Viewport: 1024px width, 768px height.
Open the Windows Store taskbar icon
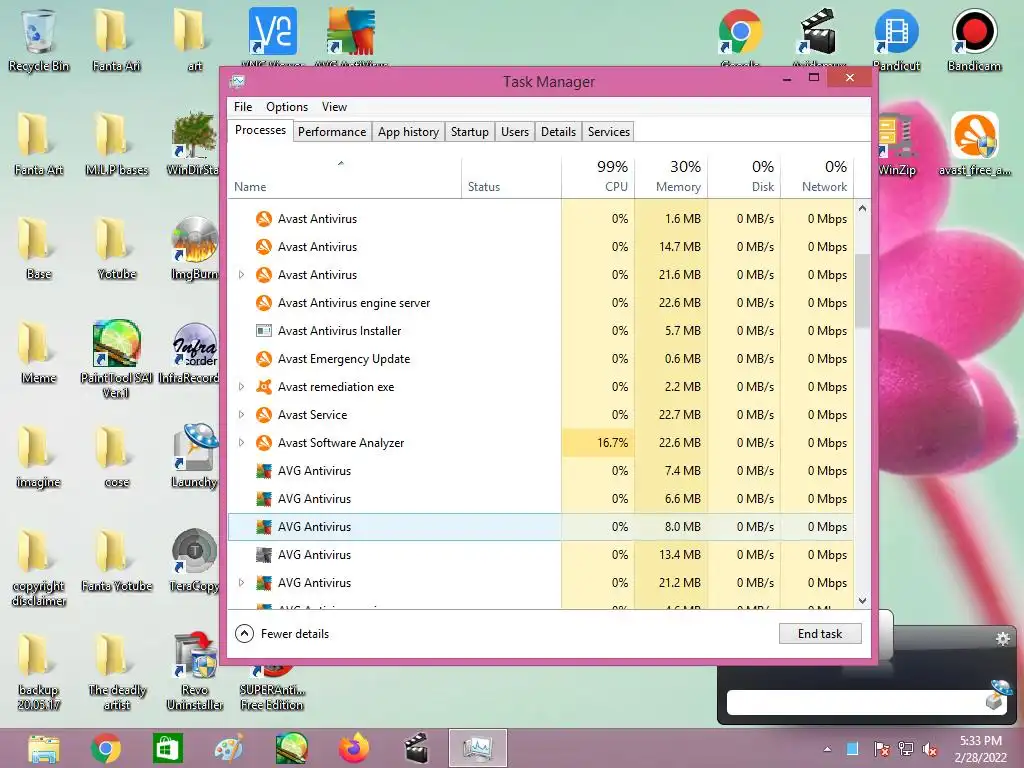click(x=168, y=748)
